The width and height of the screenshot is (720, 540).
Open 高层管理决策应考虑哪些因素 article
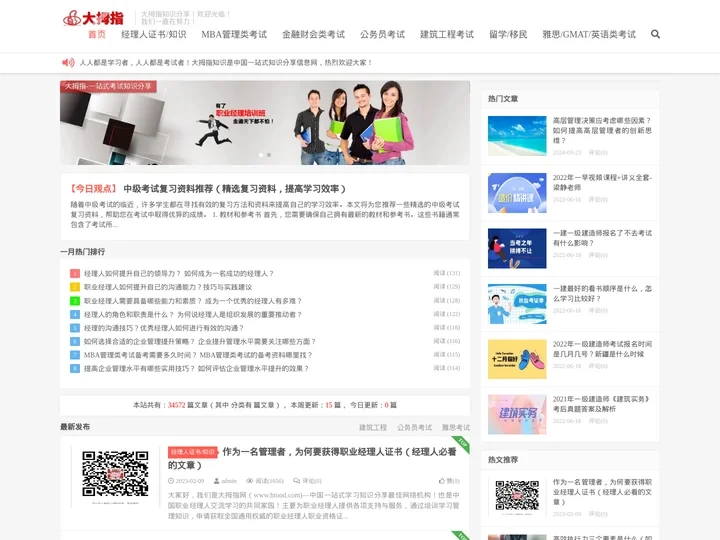point(602,130)
